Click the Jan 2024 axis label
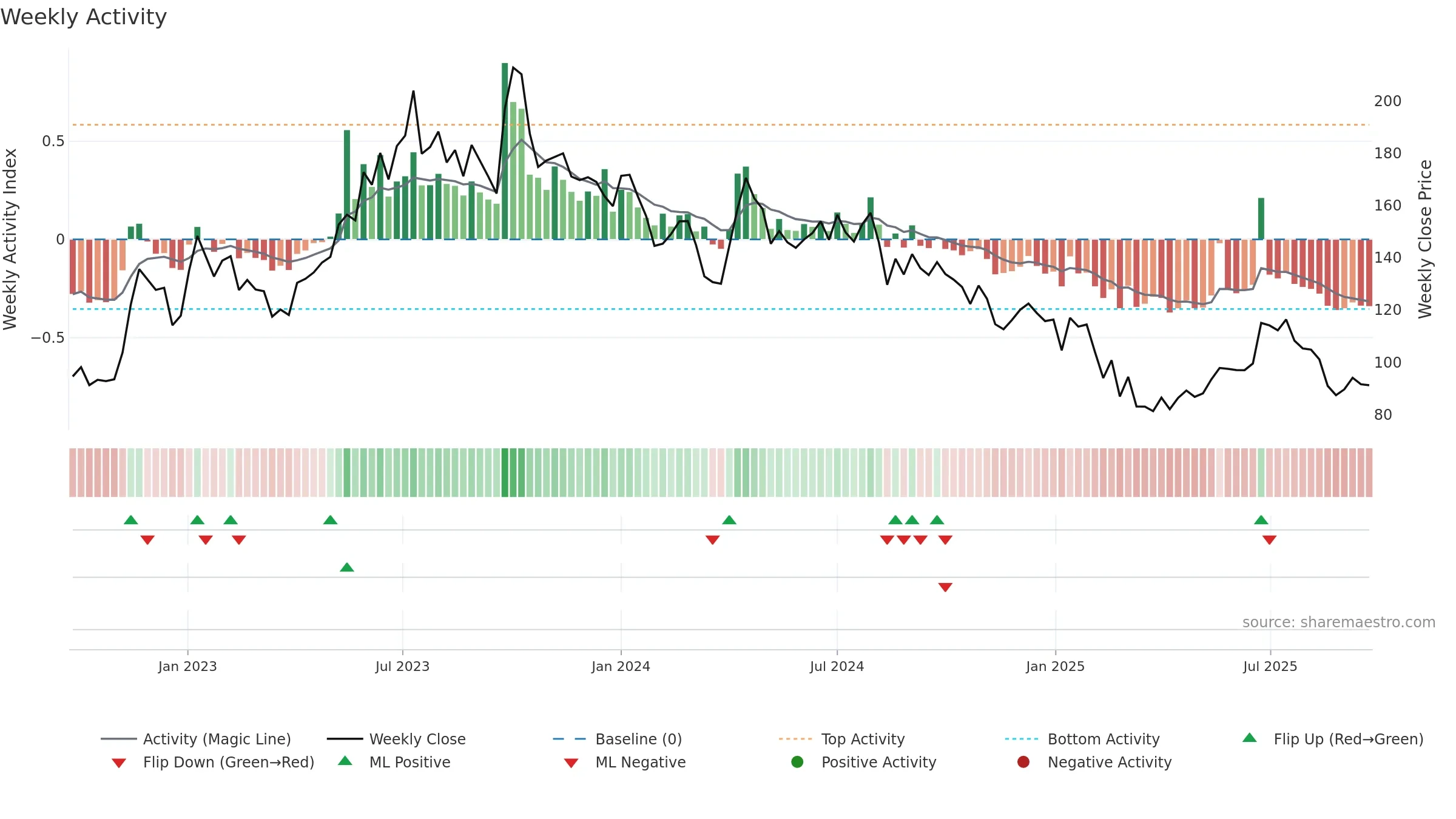This screenshot has width=1456, height=819. 621,666
